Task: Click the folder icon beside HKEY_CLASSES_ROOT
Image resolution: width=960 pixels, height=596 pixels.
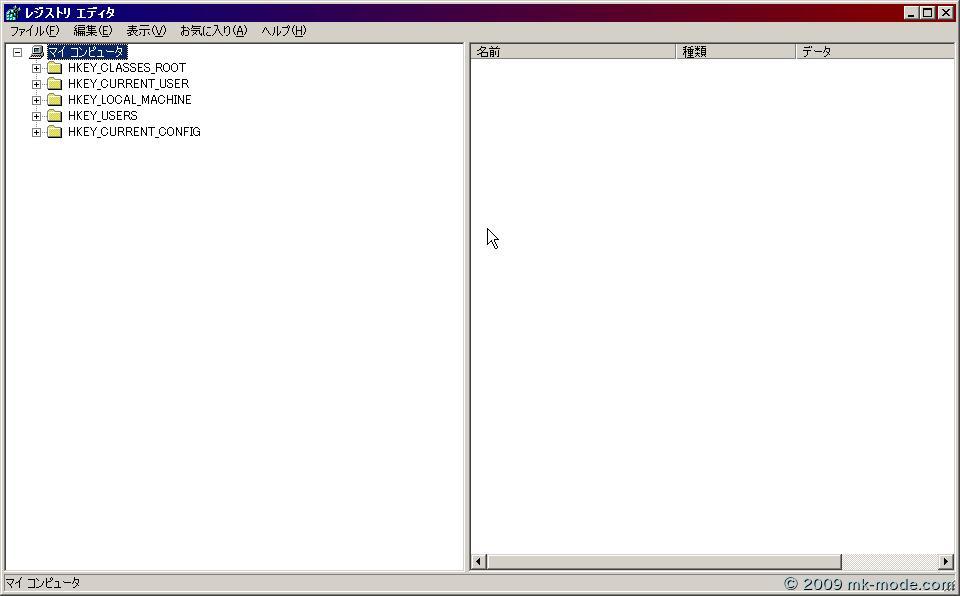Action: [55, 67]
